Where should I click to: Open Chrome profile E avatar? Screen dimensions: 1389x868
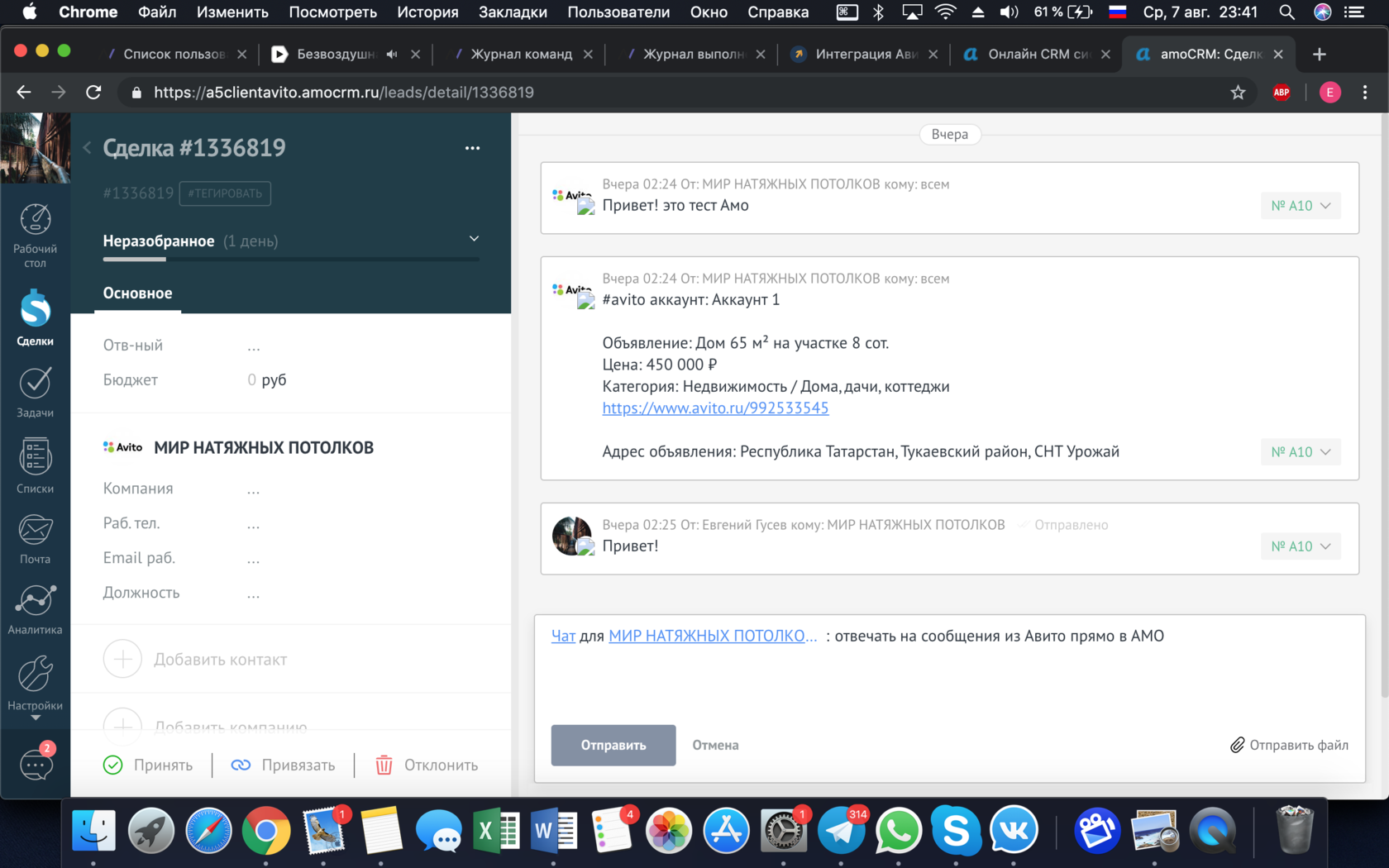[x=1329, y=92]
